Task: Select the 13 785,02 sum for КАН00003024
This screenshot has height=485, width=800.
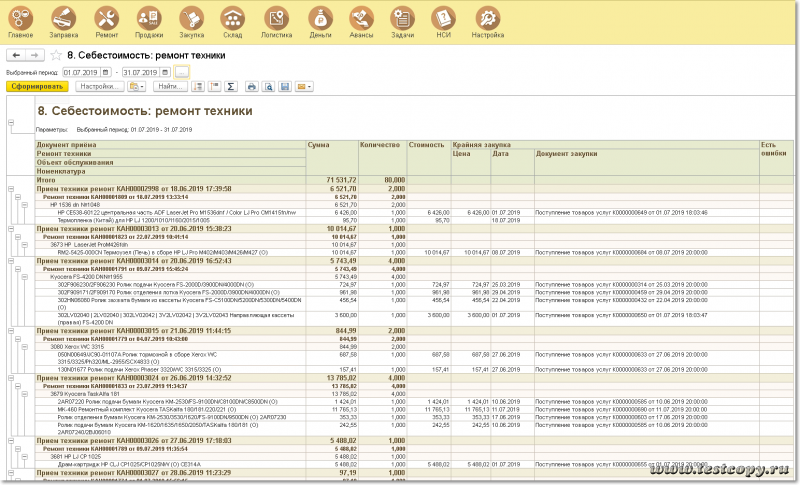Action: point(332,378)
